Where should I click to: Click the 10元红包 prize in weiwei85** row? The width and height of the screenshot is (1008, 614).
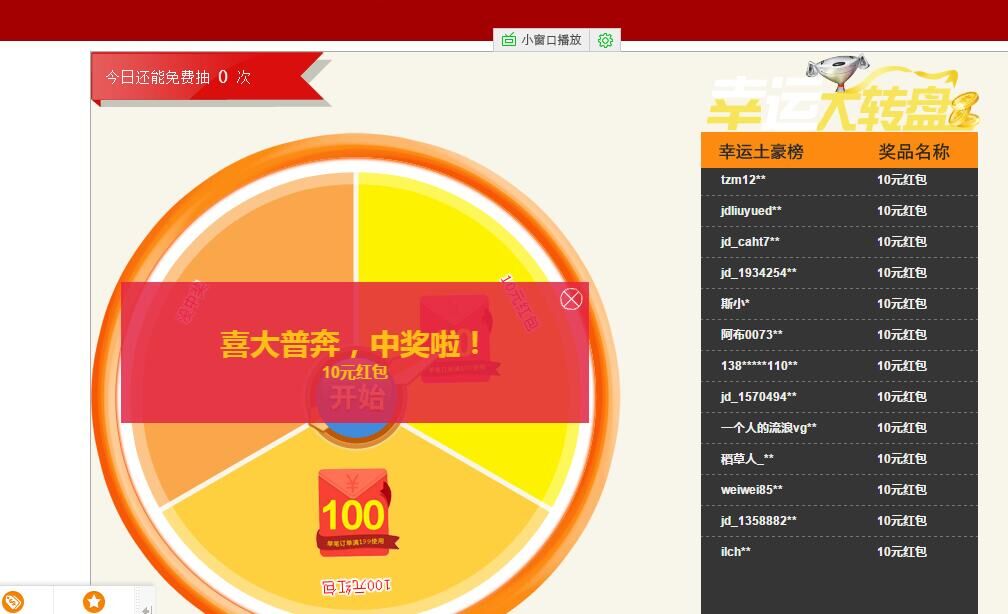(902, 489)
